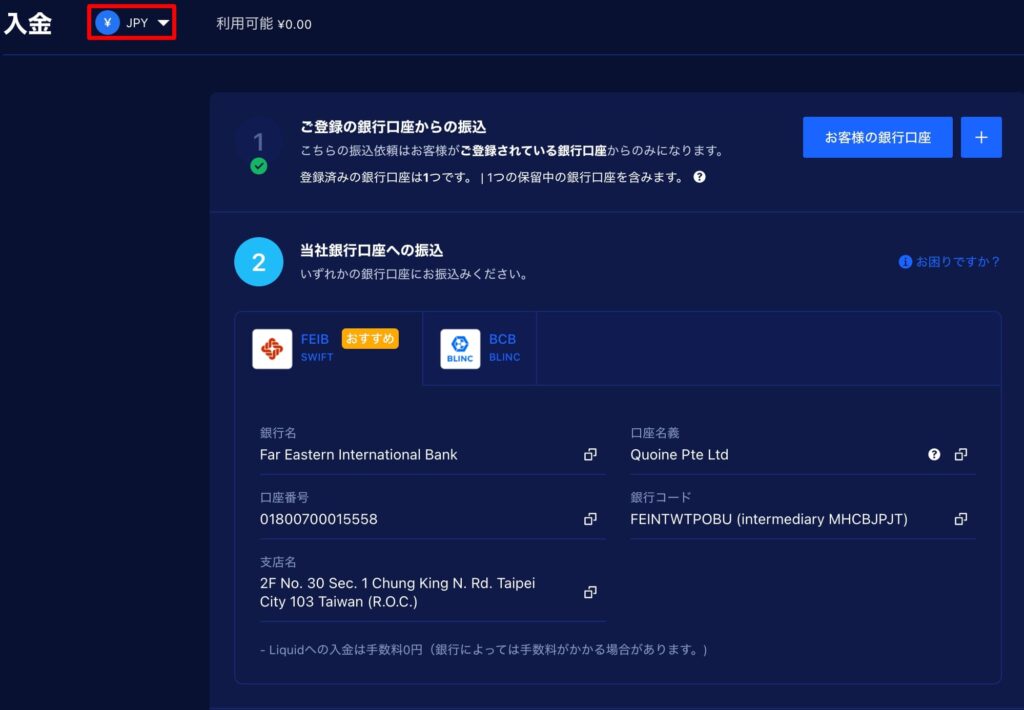
Task: Click 利用可能 ¥0.00 balance text
Action: 264,24
